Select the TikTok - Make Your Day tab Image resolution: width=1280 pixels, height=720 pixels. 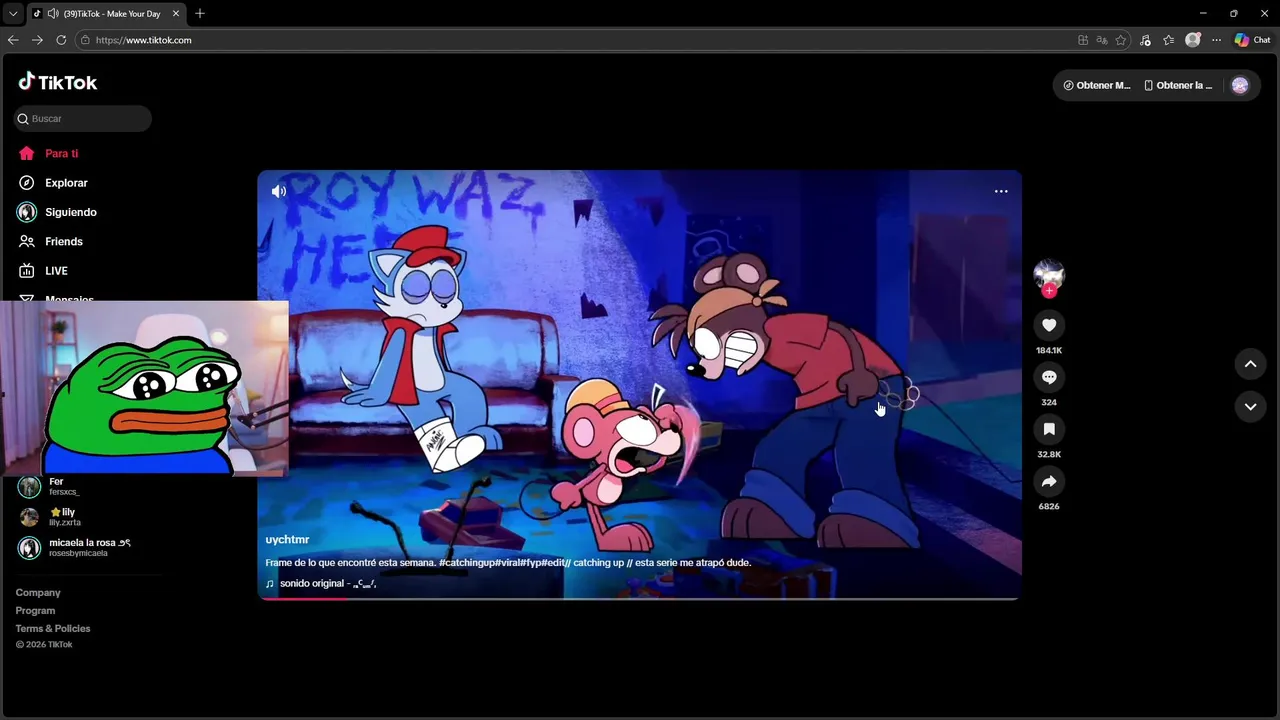point(106,14)
